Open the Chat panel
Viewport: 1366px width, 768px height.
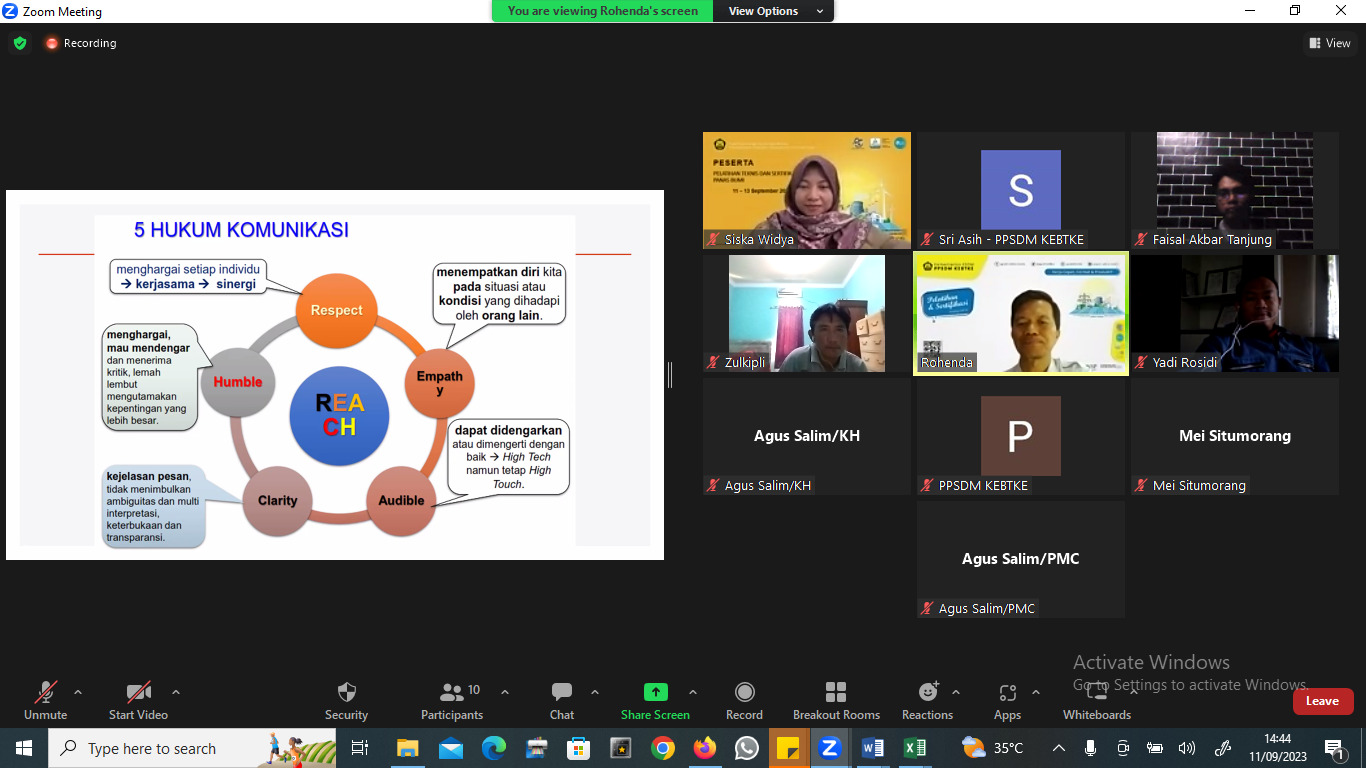(562, 699)
